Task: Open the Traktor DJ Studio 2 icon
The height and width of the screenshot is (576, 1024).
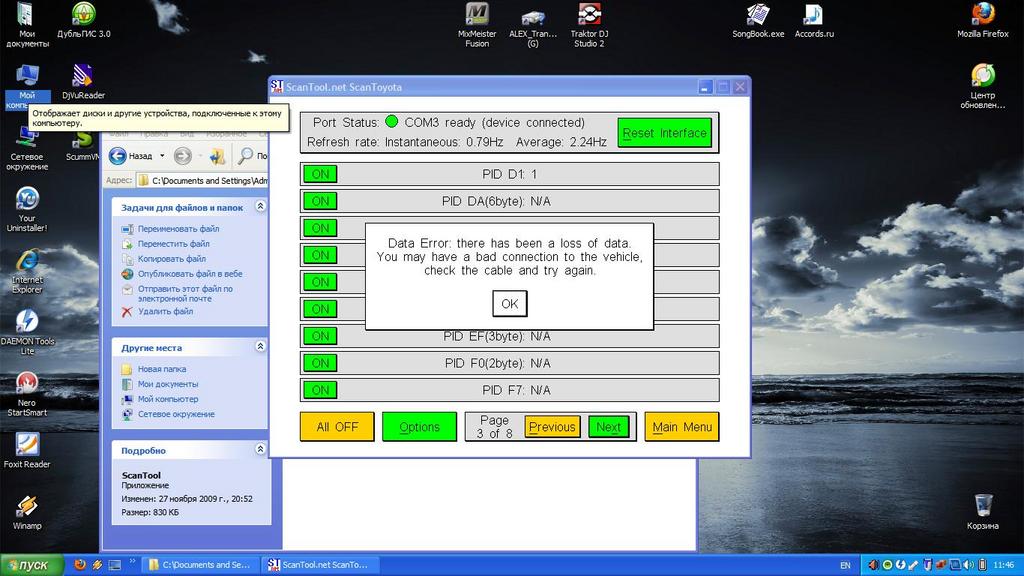Action: (589, 15)
